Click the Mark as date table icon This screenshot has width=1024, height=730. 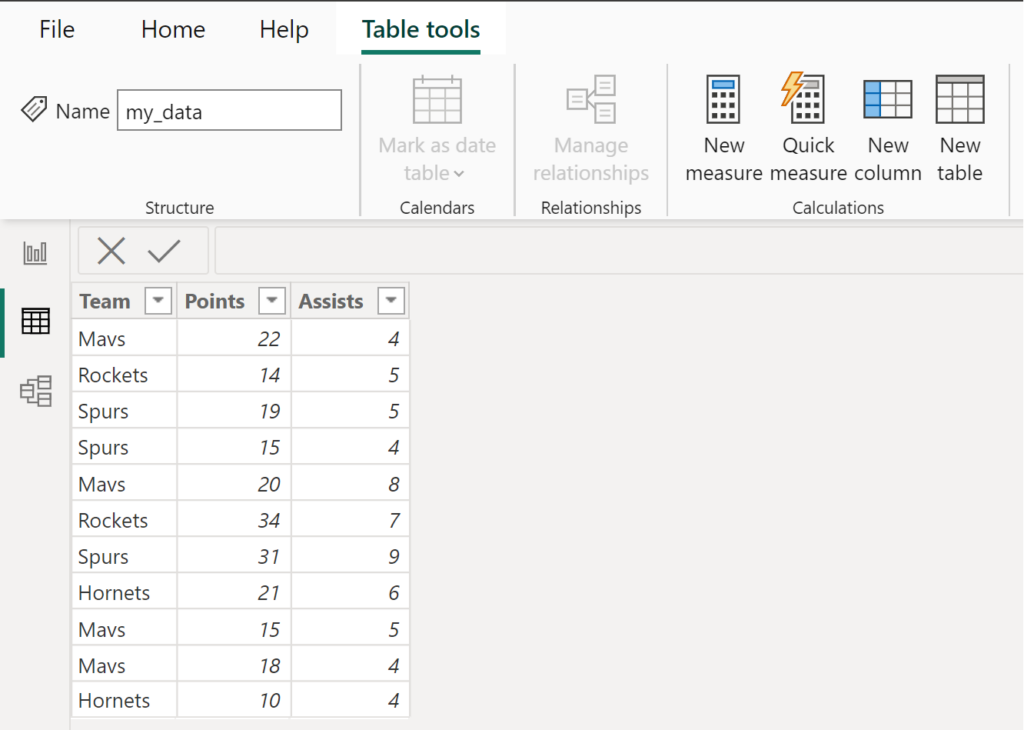coord(436,100)
